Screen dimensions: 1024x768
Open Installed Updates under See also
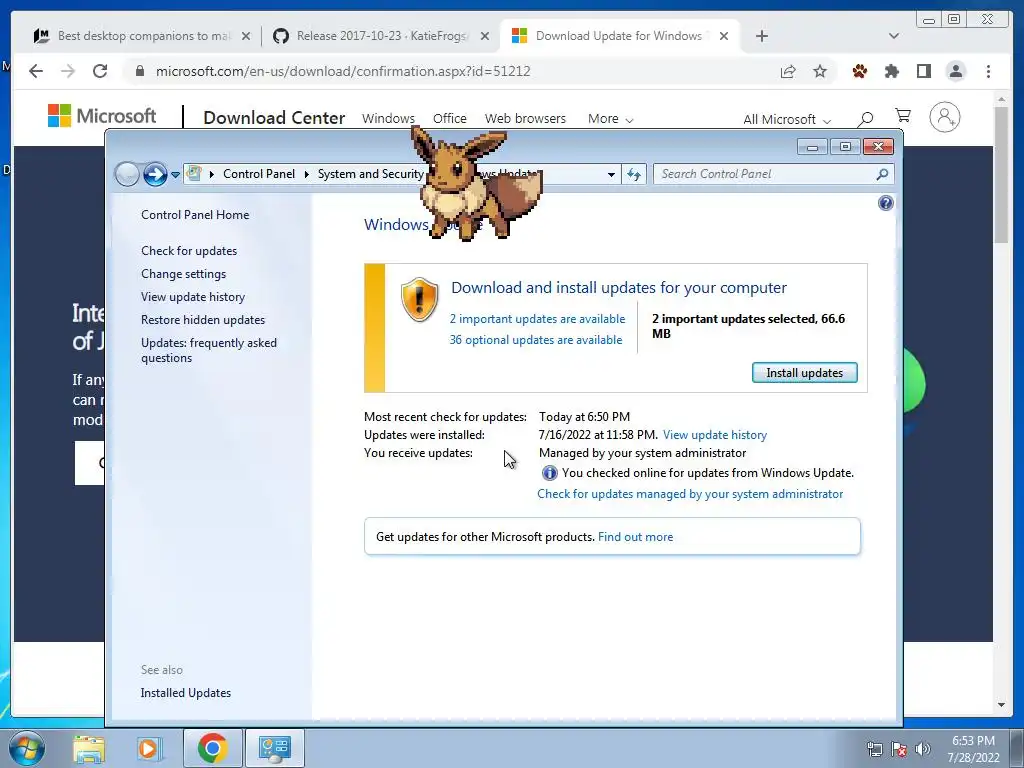click(186, 693)
